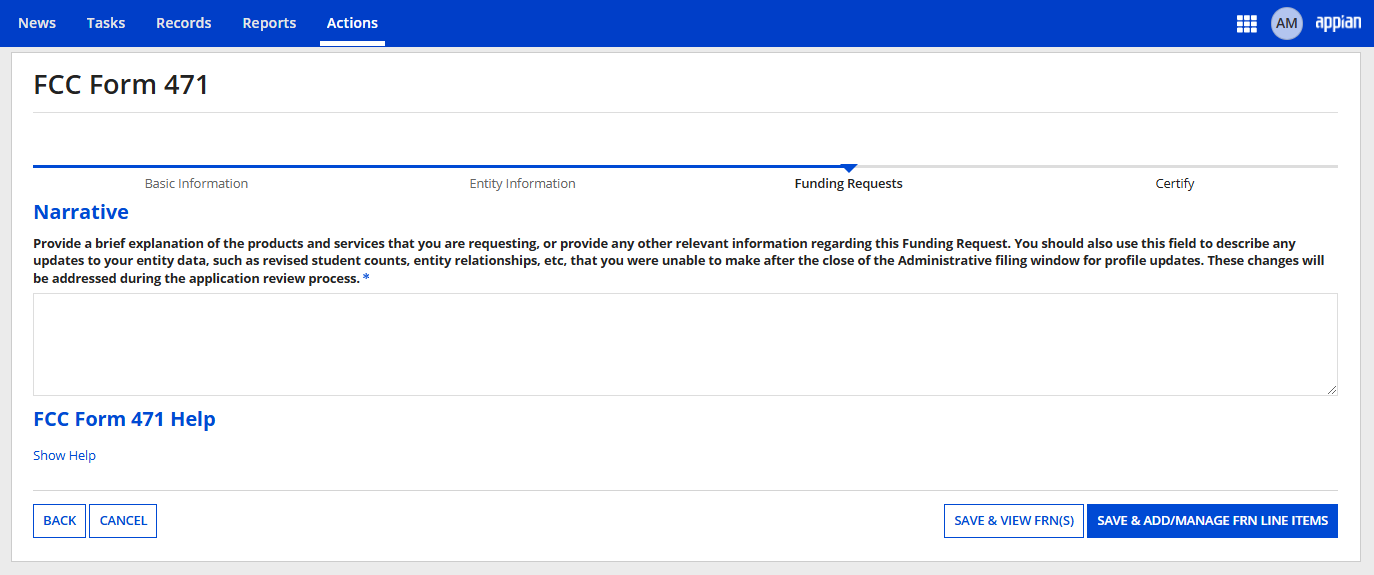Select the Actions tab
The height and width of the screenshot is (575, 1374).
pos(352,23)
